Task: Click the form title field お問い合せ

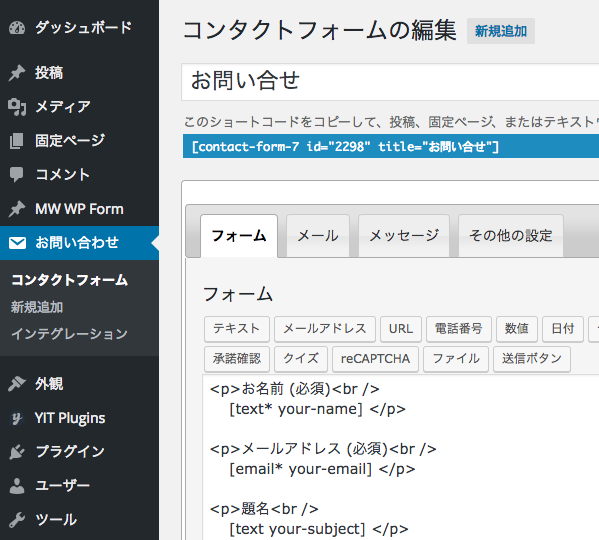Action: [x=390, y=82]
